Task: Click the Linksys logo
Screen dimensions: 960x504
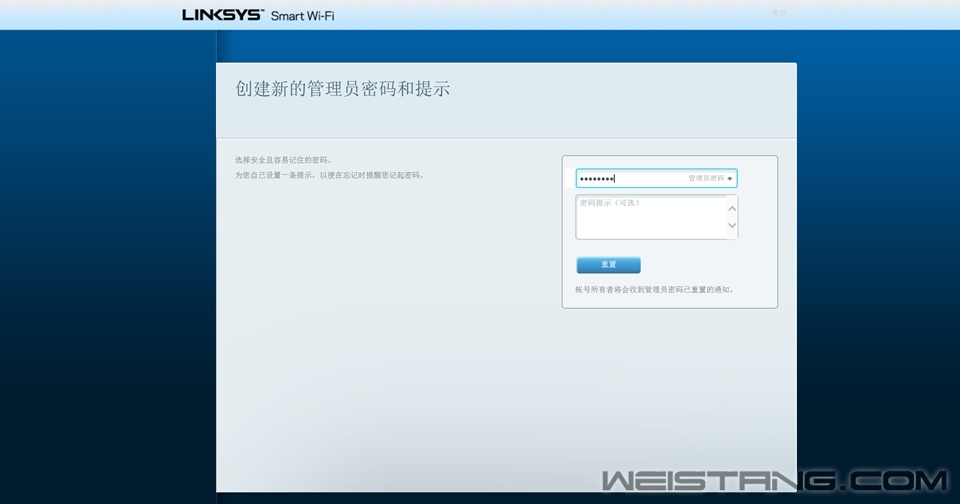Action: coord(222,15)
